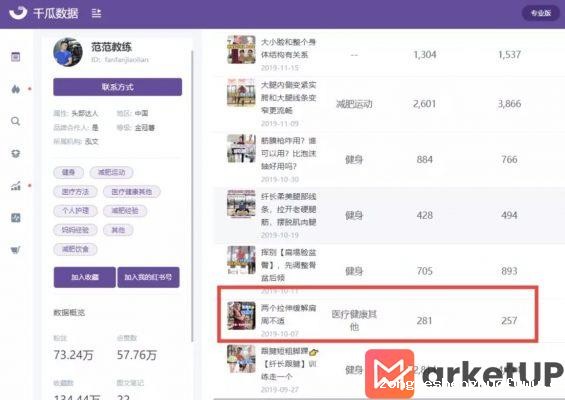565x400 pixels.
Task: Select the 健身 tag chip
Action: (68, 172)
